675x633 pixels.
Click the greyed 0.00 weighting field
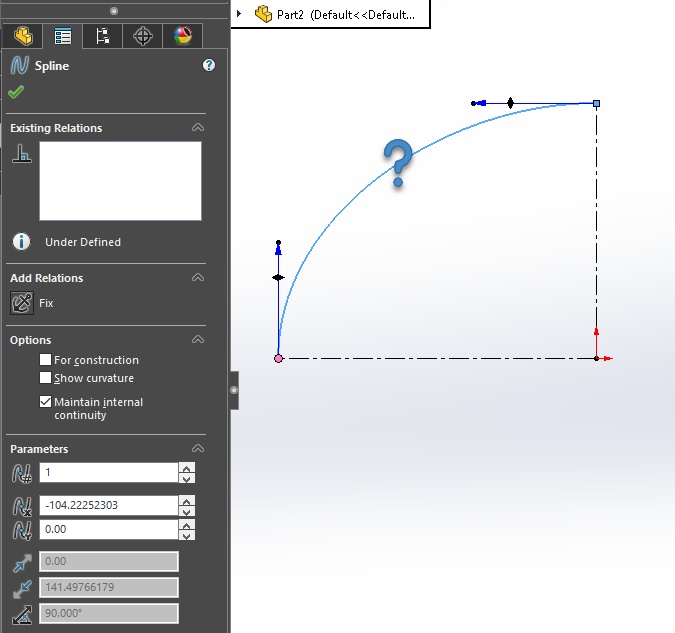coord(108,562)
